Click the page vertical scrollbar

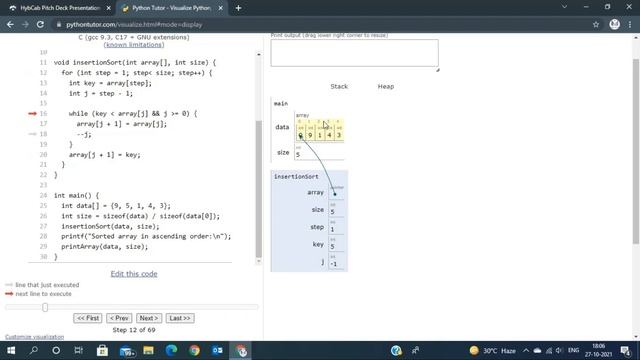pyautogui.click(x=636, y=151)
